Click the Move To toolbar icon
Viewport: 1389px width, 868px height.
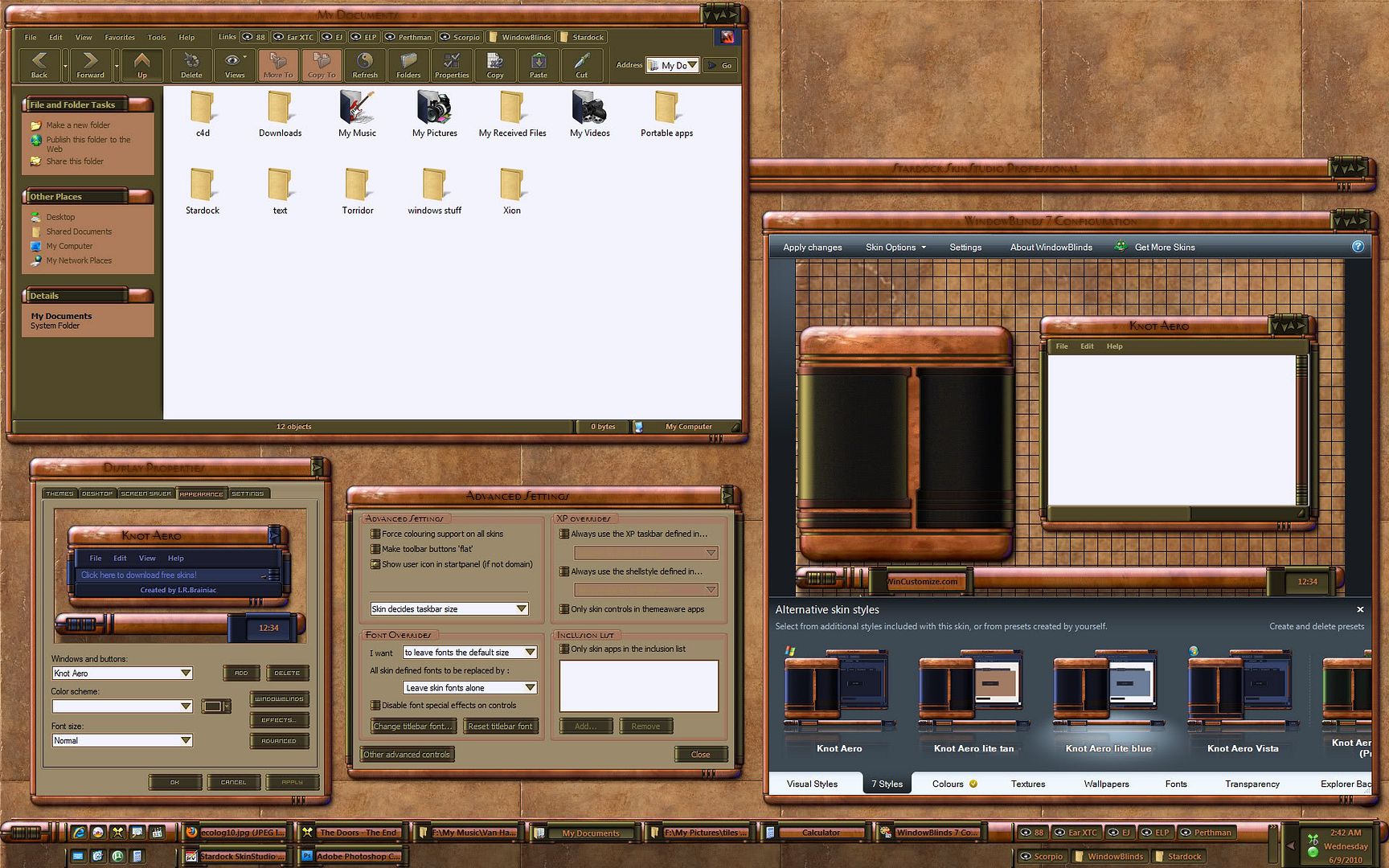click(x=278, y=64)
